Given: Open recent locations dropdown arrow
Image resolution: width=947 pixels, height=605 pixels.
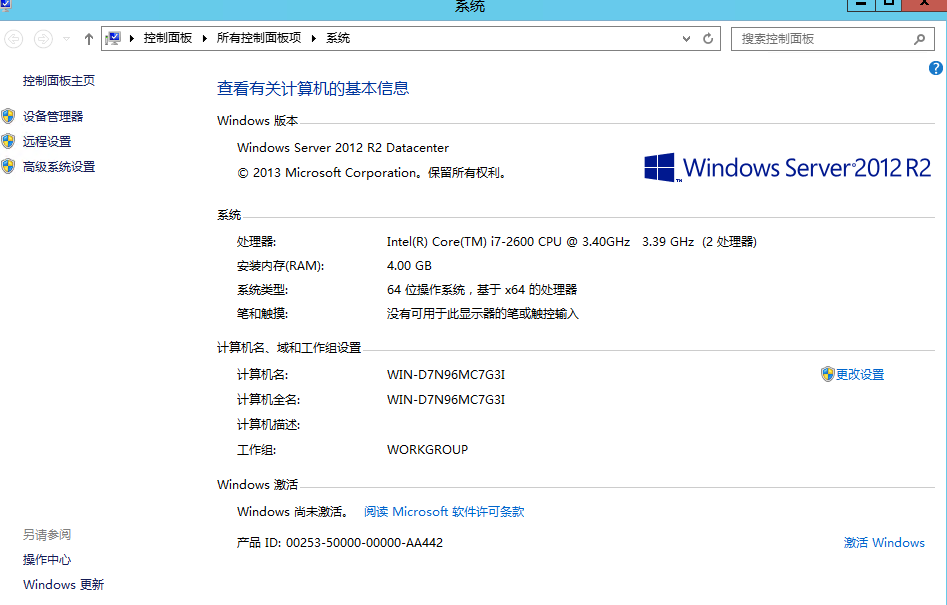Looking at the screenshot, I should point(66,39).
